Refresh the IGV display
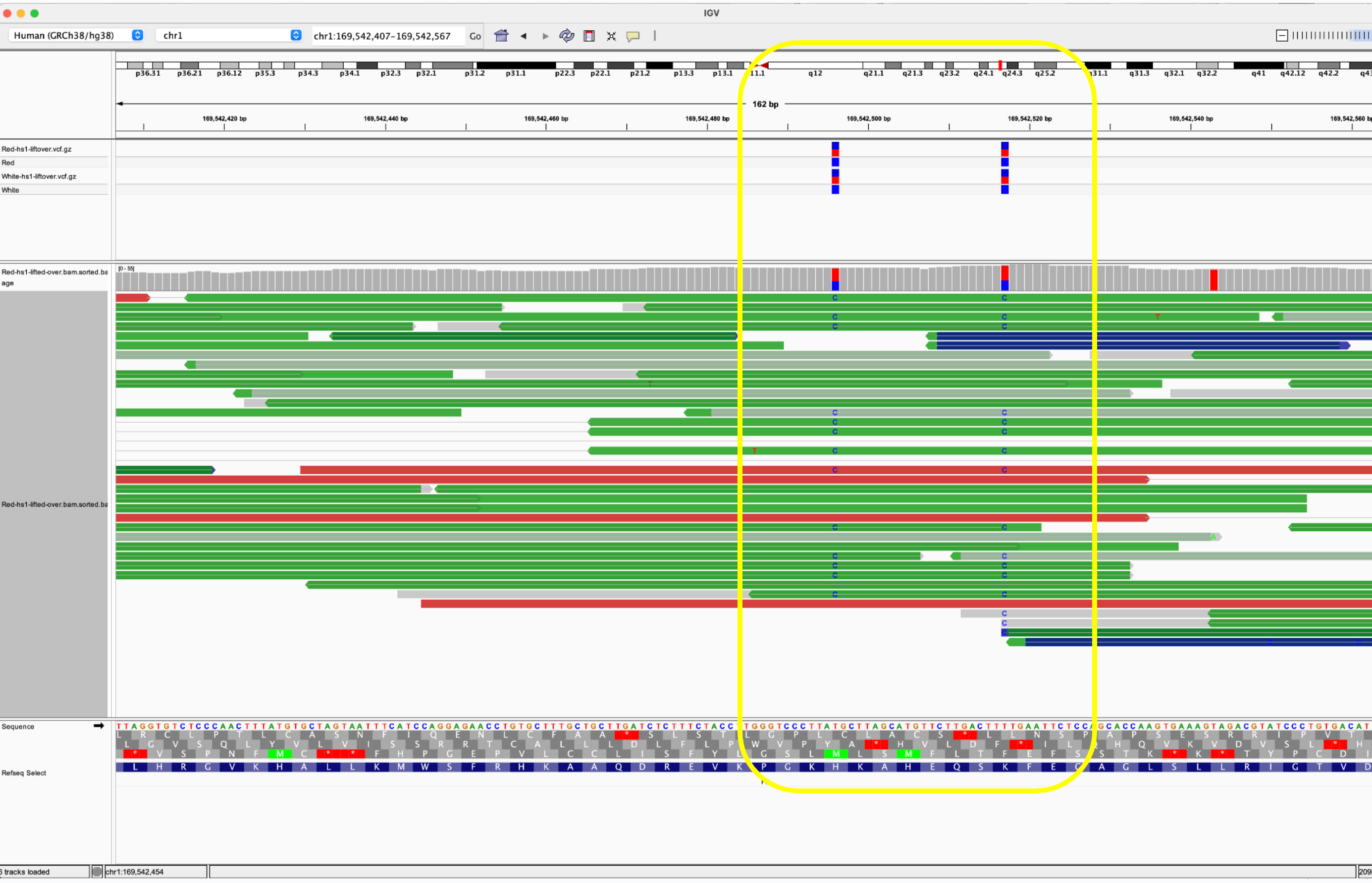This screenshot has width=1372, height=883. pos(566,36)
